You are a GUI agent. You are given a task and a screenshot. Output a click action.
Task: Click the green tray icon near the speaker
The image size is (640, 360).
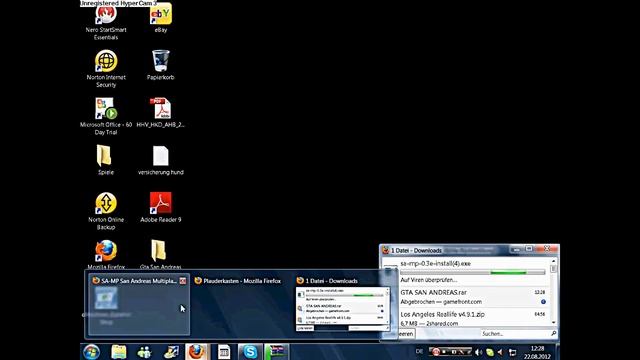pos(490,352)
